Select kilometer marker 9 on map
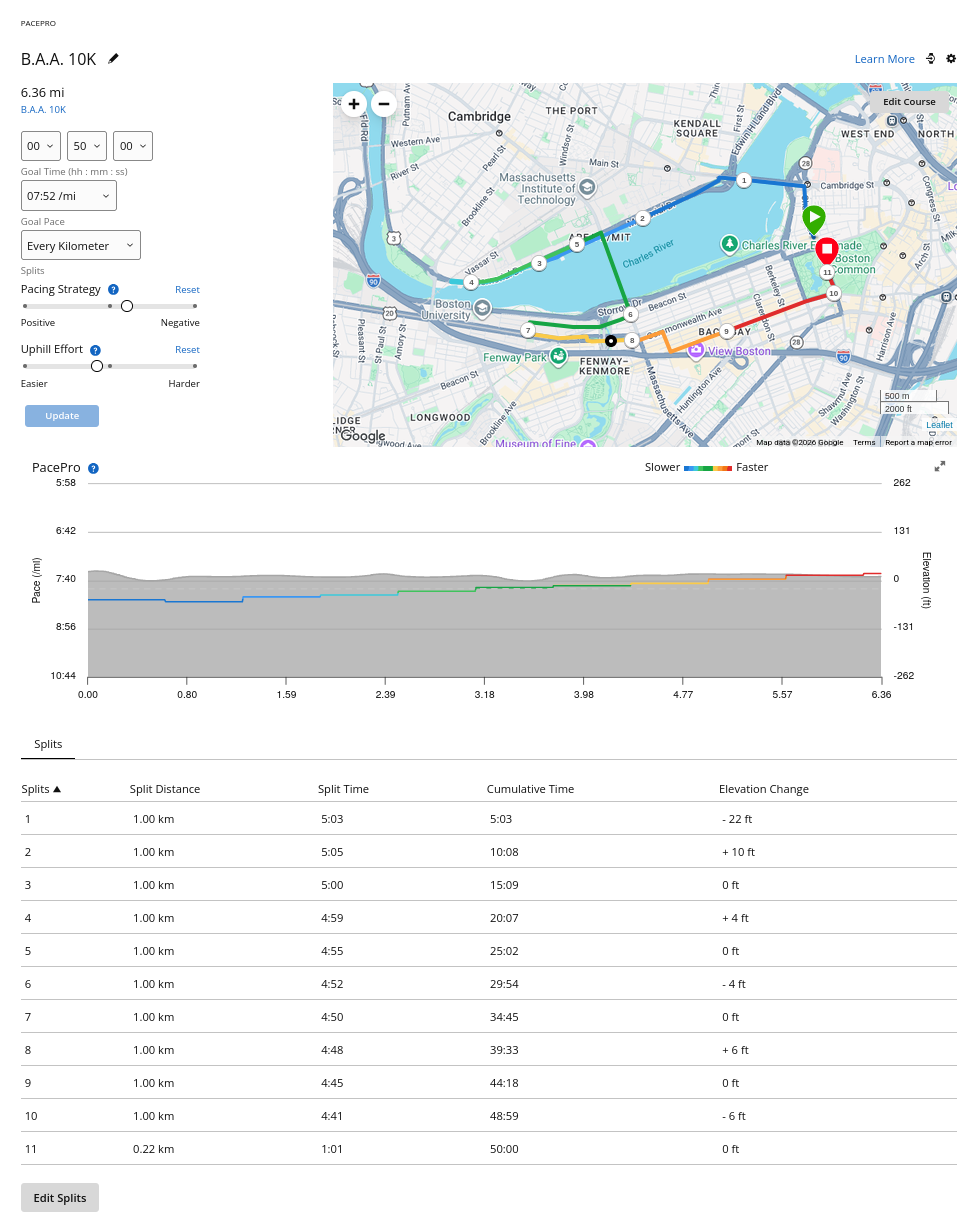The width and height of the screenshot is (980, 1232). tap(727, 331)
